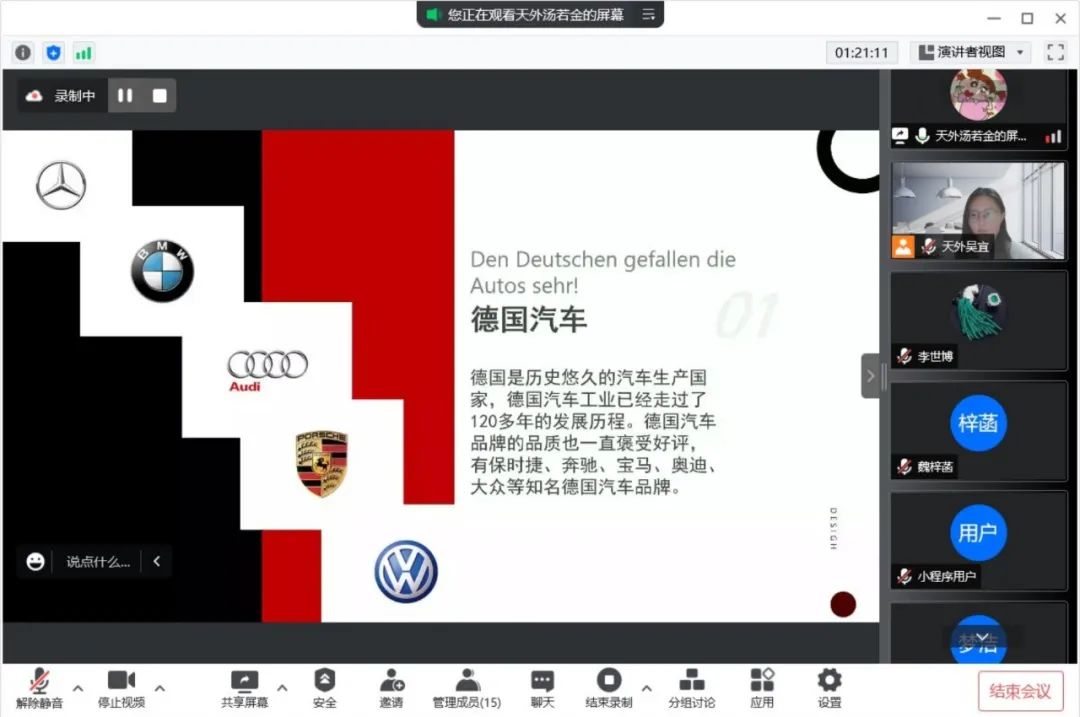Image resolution: width=1080 pixels, height=717 pixels.
Task: Click the muted mic icon on 魏梓菡
Action: click(x=905, y=466)
